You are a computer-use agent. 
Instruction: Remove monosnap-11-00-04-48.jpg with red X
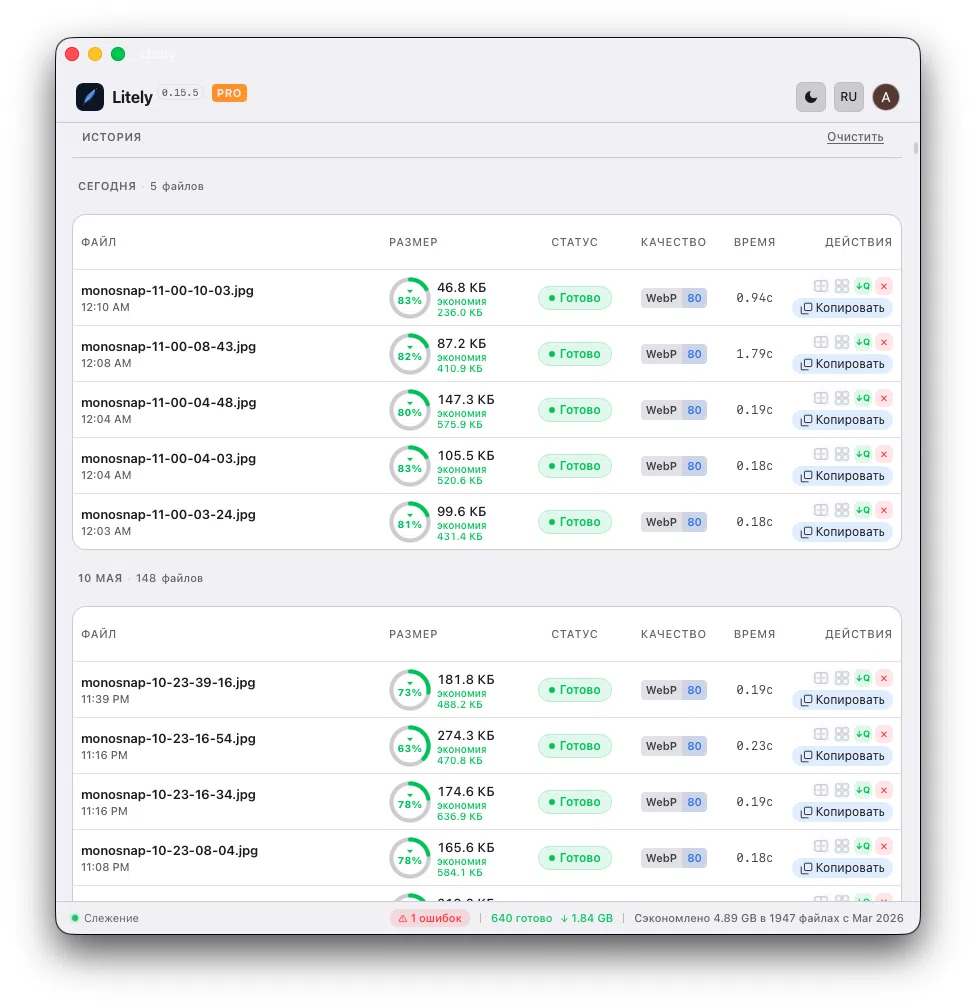click(884, 398)
